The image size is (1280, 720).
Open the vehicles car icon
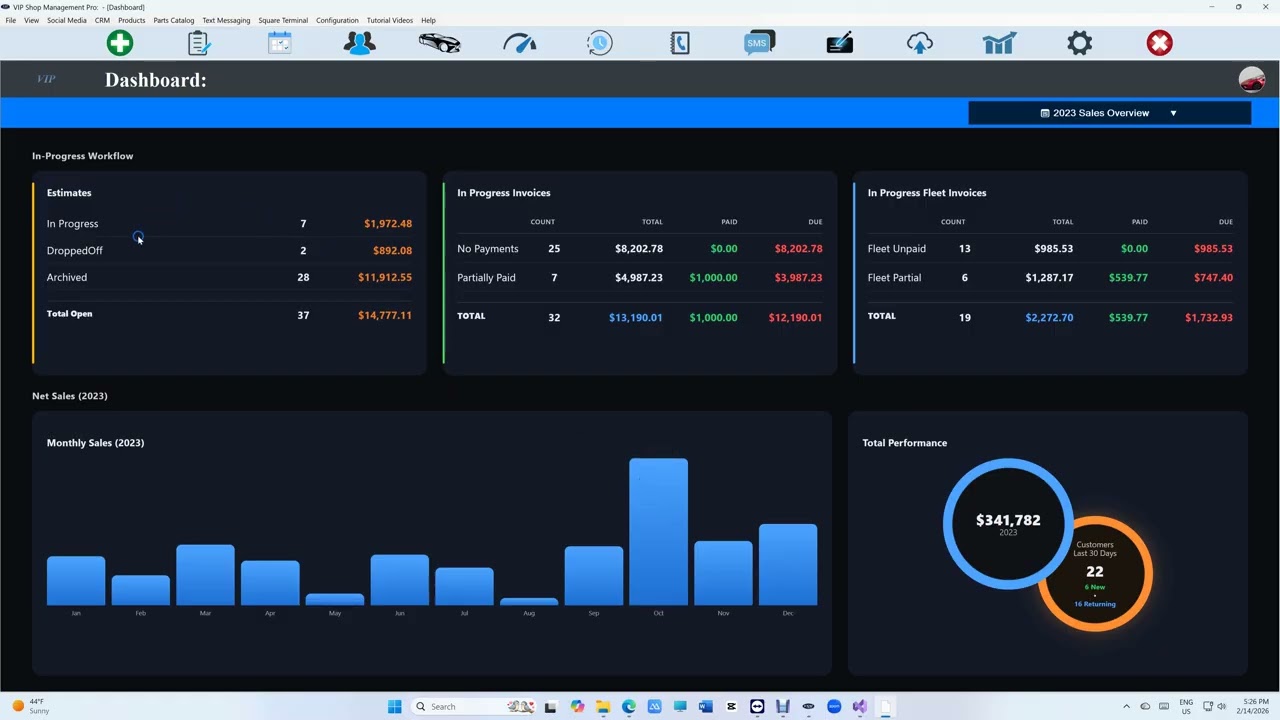coord(440,43)
